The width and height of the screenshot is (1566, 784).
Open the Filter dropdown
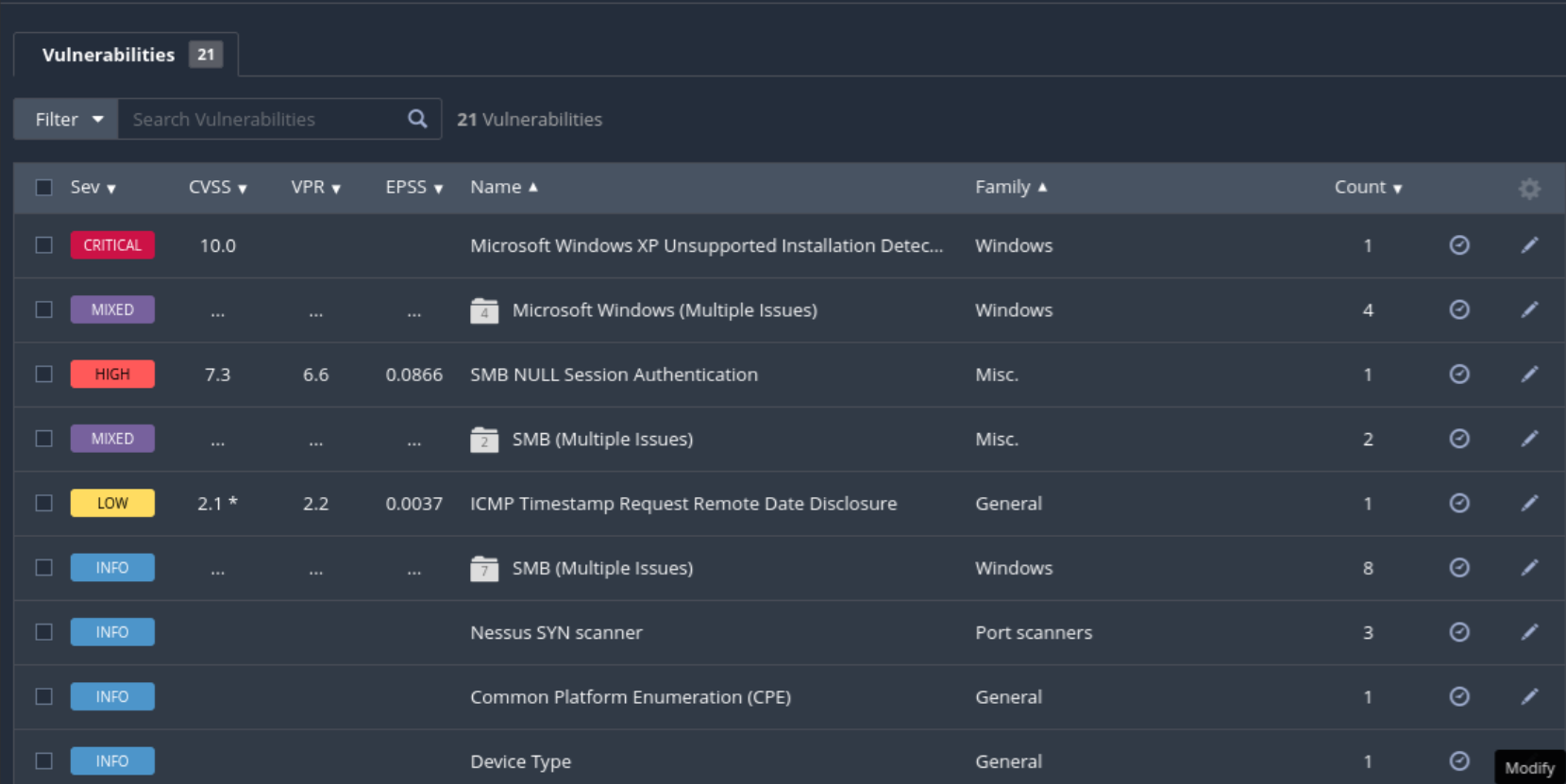[x=67, y=119]
